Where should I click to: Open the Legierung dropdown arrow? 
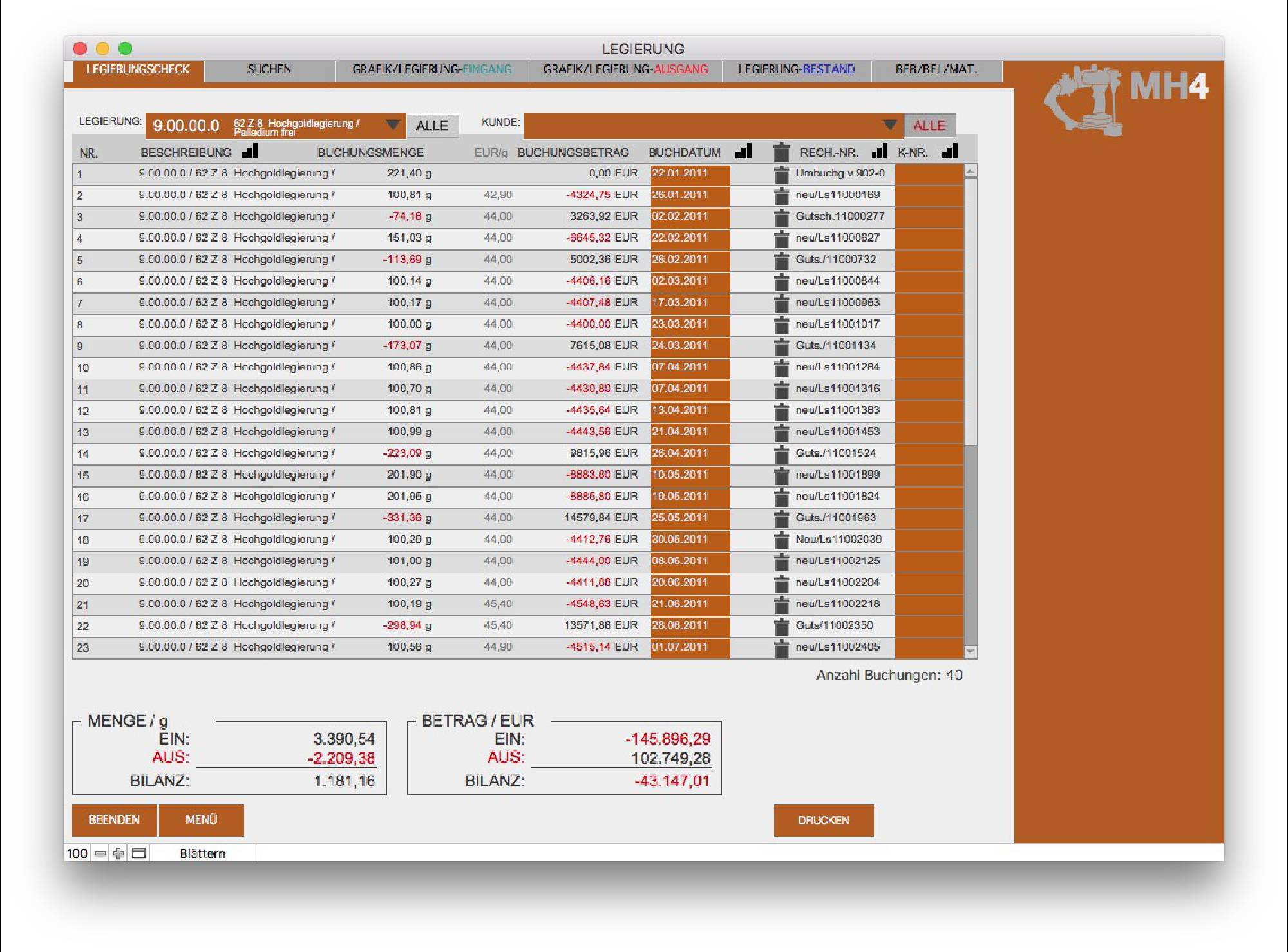(x=392, y=125)
